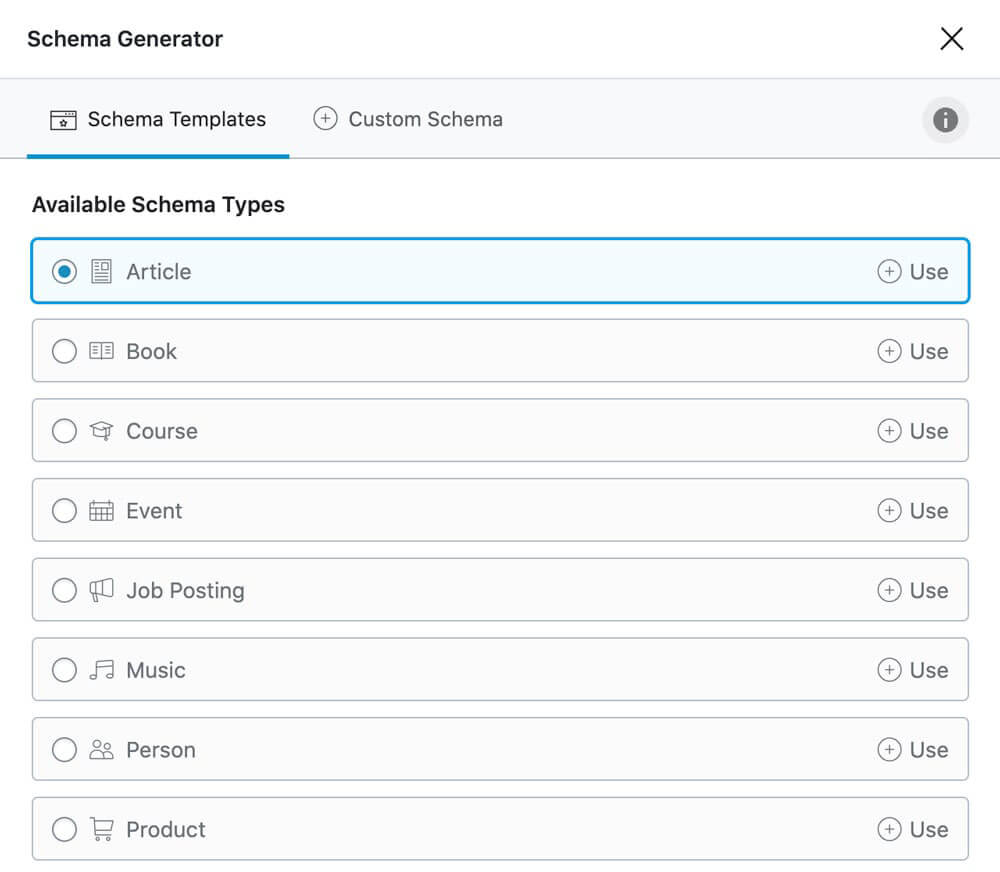Open the Schema Templates tab
Image resolution: width=1000 pixels, height=872 pixels.
click(x=158, y=119)
